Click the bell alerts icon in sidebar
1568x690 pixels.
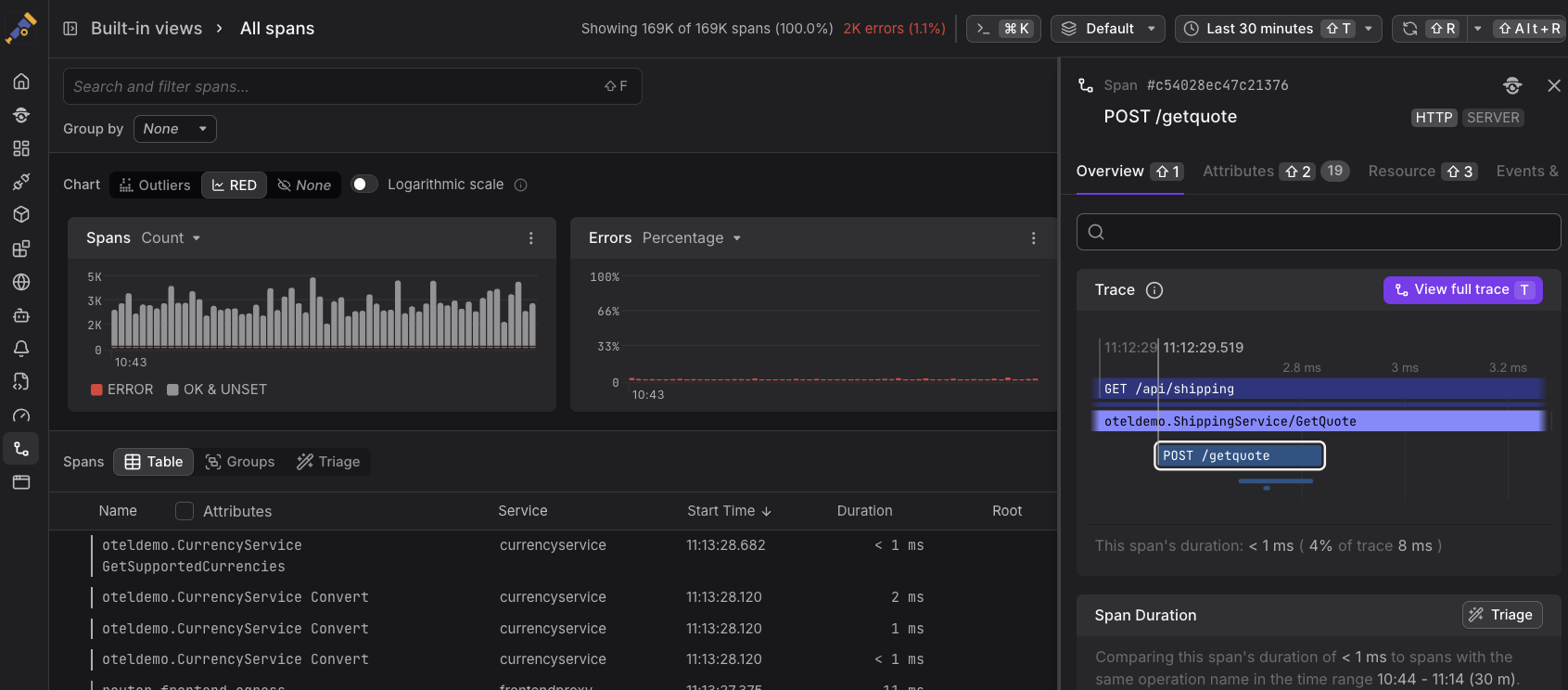21,349
